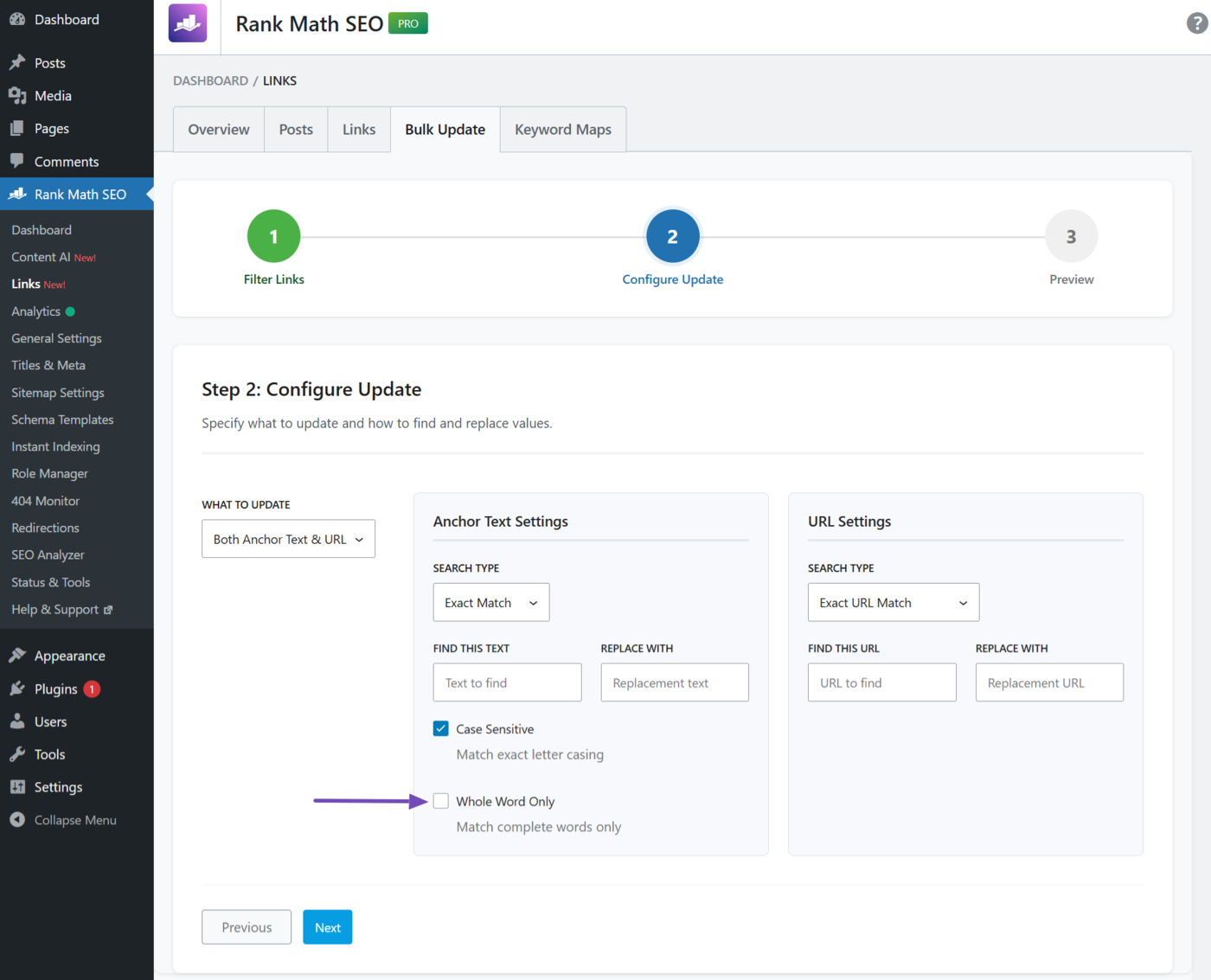Click the Comments speech bubble icon
1211x980 pixels.
click(17, 161)
